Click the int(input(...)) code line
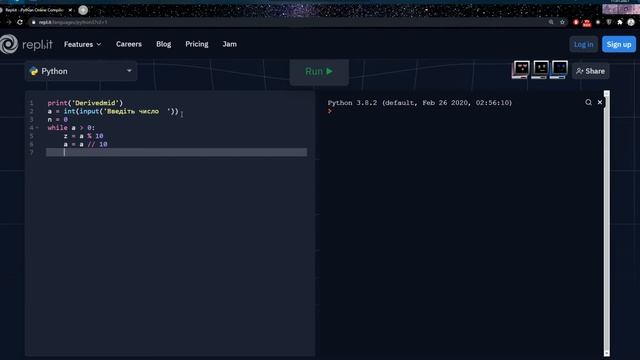This screenshot has width=640, height=360. (113, 111)
